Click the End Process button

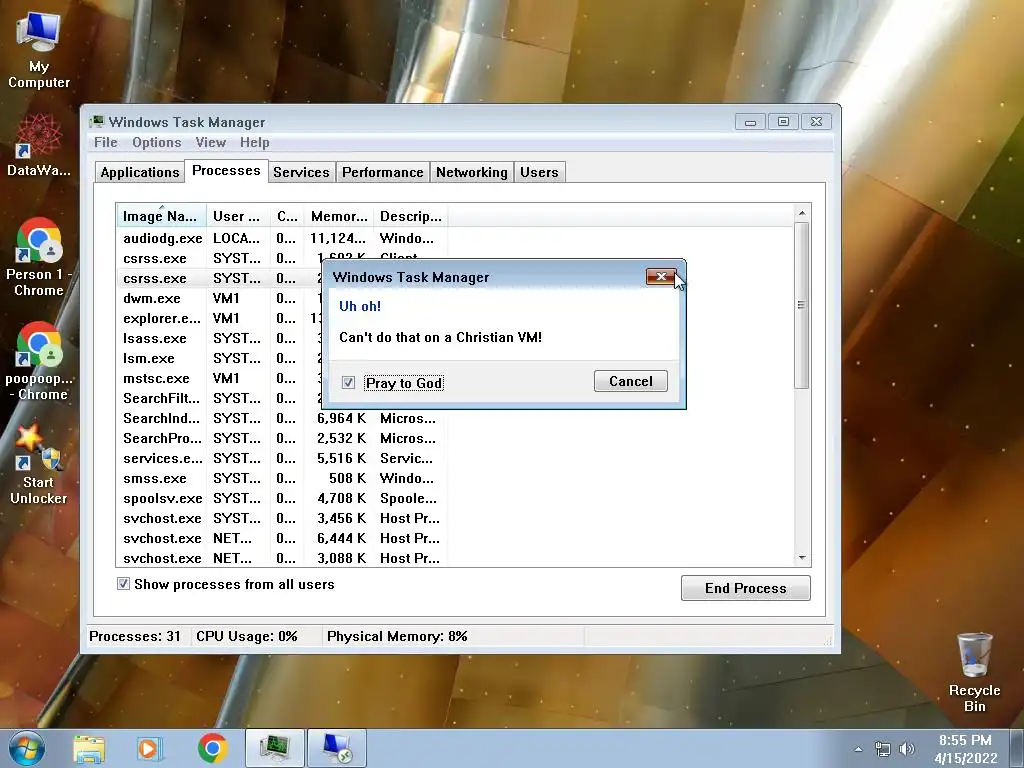point(746,588)
